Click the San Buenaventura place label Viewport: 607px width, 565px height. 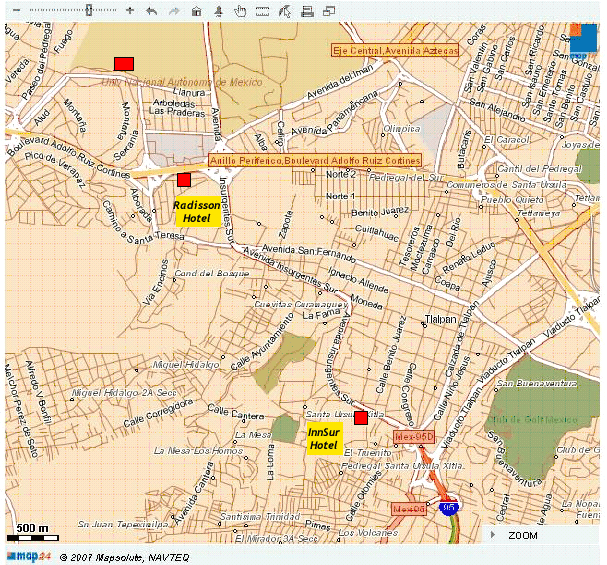(537, 383)
